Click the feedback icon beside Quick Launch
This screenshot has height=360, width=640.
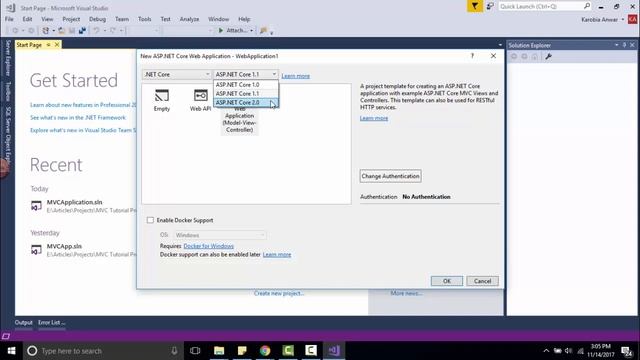click(x=490, y=6)
